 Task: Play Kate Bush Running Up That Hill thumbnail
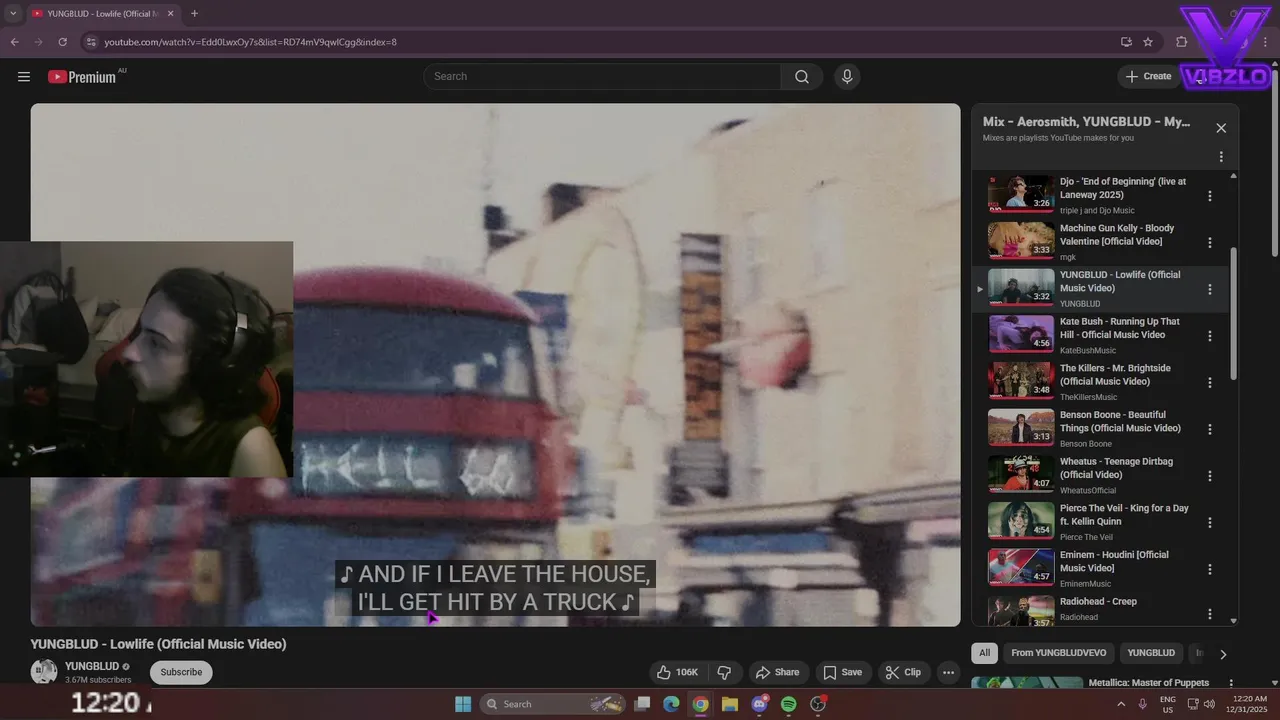(1021, 334)
